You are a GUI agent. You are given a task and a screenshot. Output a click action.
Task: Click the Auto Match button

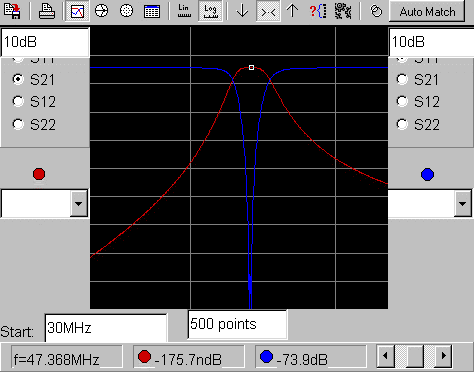click(427, 12)
